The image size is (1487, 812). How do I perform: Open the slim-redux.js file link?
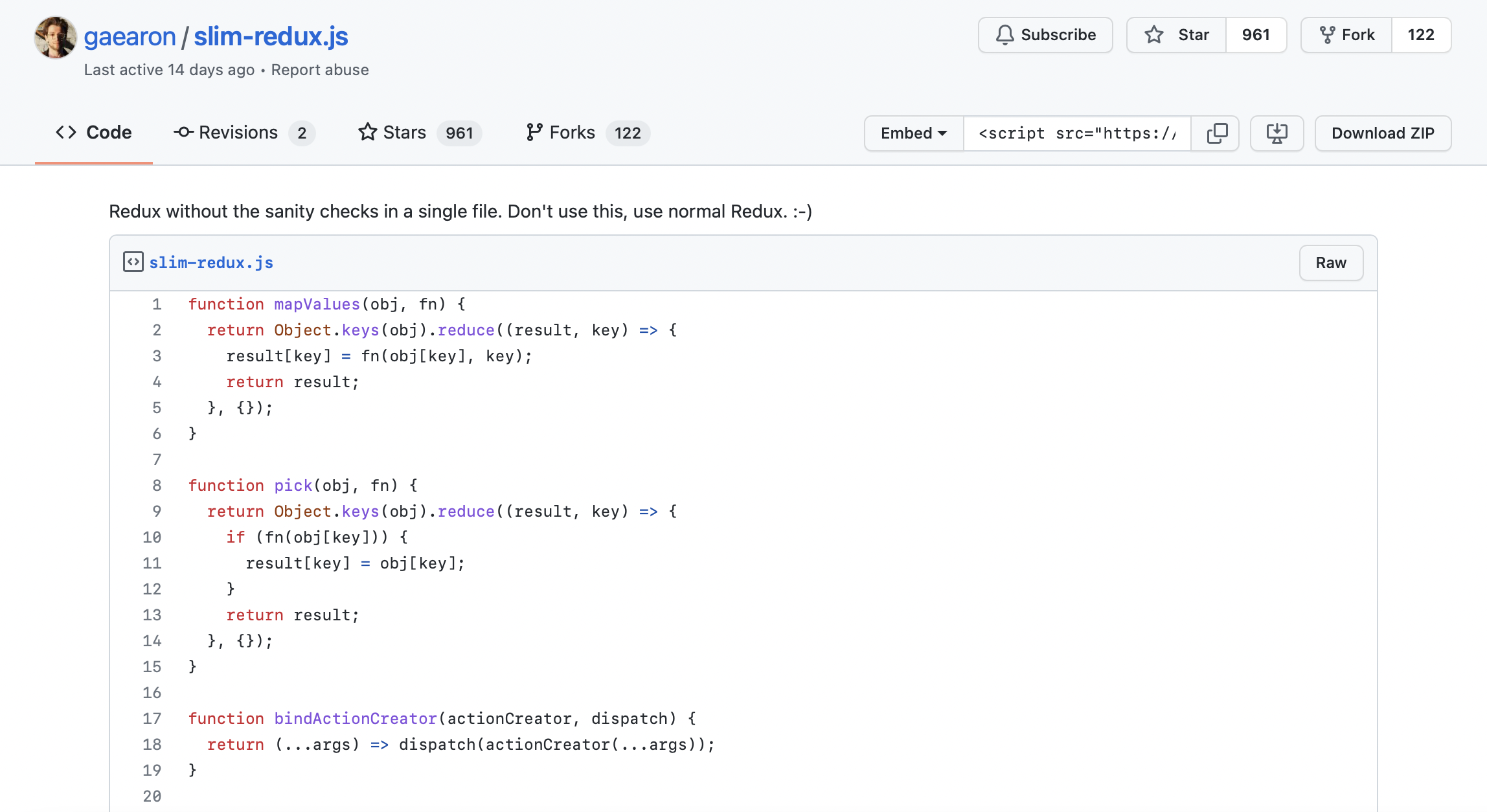pyautogui.click(x=211, y=263)
